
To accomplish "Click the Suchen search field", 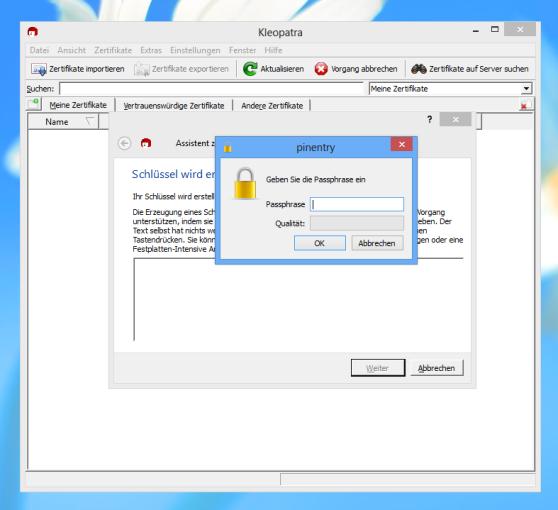I will coord(212,89).
